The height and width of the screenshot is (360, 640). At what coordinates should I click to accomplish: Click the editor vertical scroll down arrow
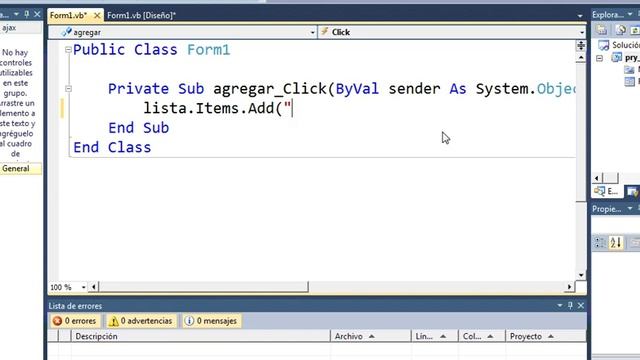tap(581, 275)
